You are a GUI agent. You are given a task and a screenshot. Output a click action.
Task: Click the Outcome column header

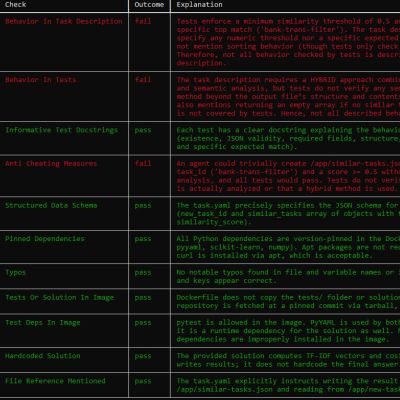coord(149,5)
